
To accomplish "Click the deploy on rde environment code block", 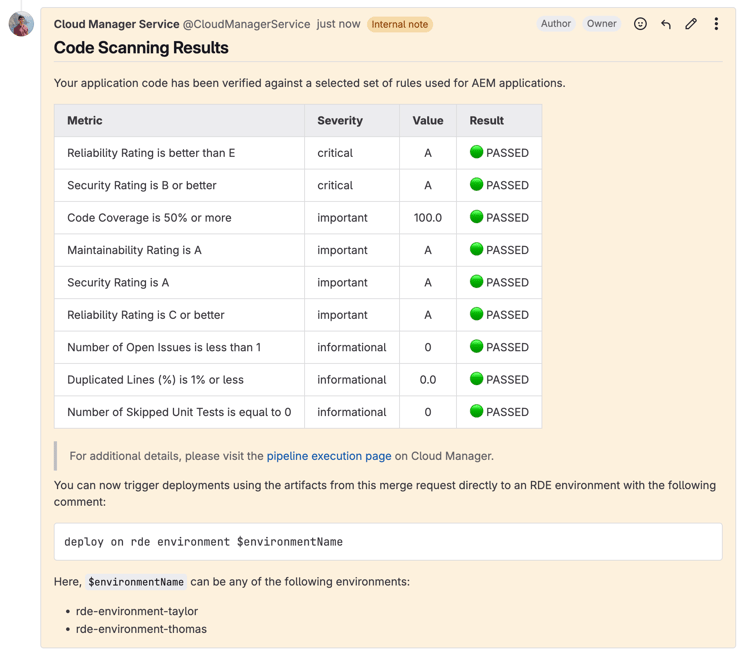I will [388, 542].
